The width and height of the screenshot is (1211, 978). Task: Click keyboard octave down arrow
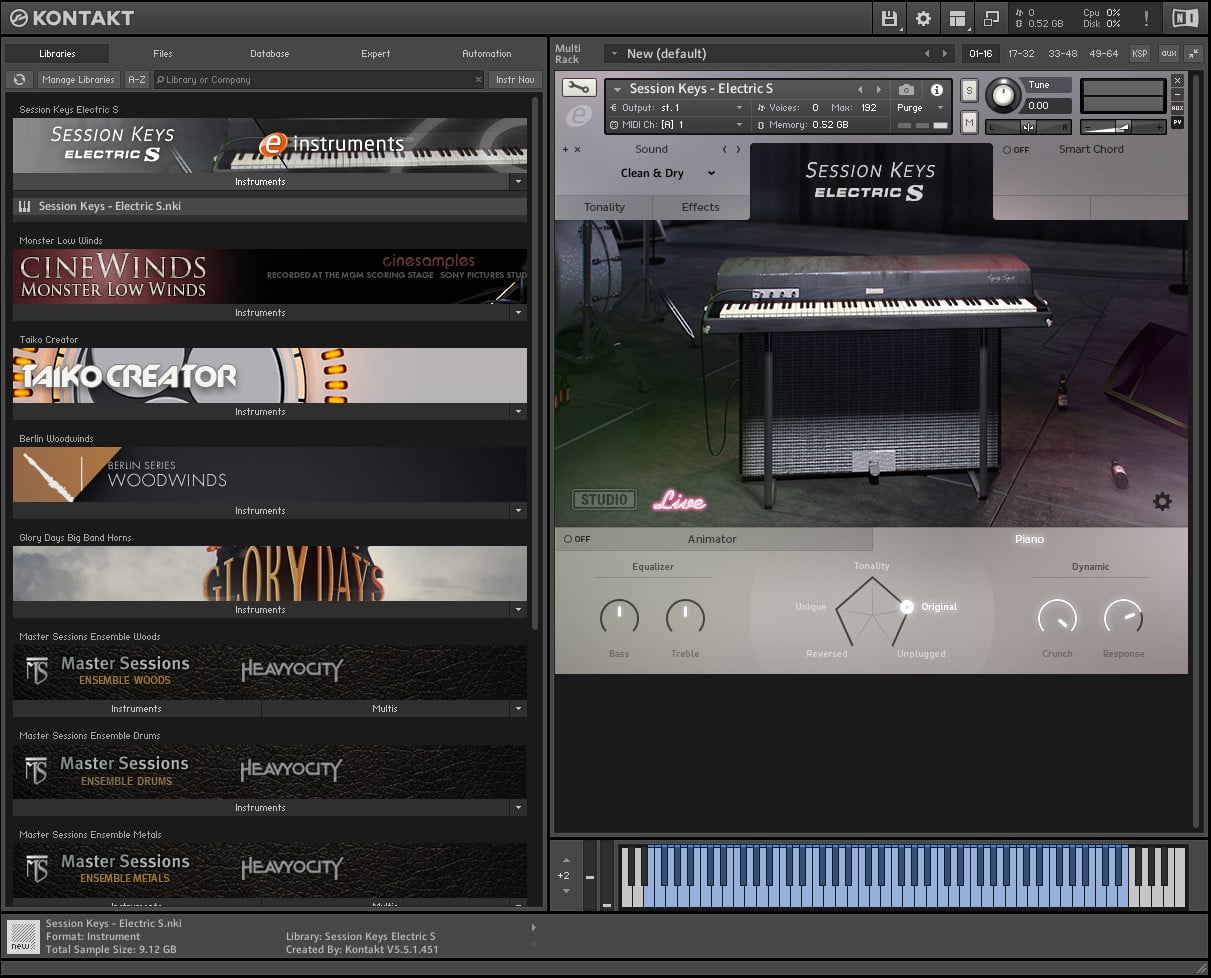[x=566, y=890]
